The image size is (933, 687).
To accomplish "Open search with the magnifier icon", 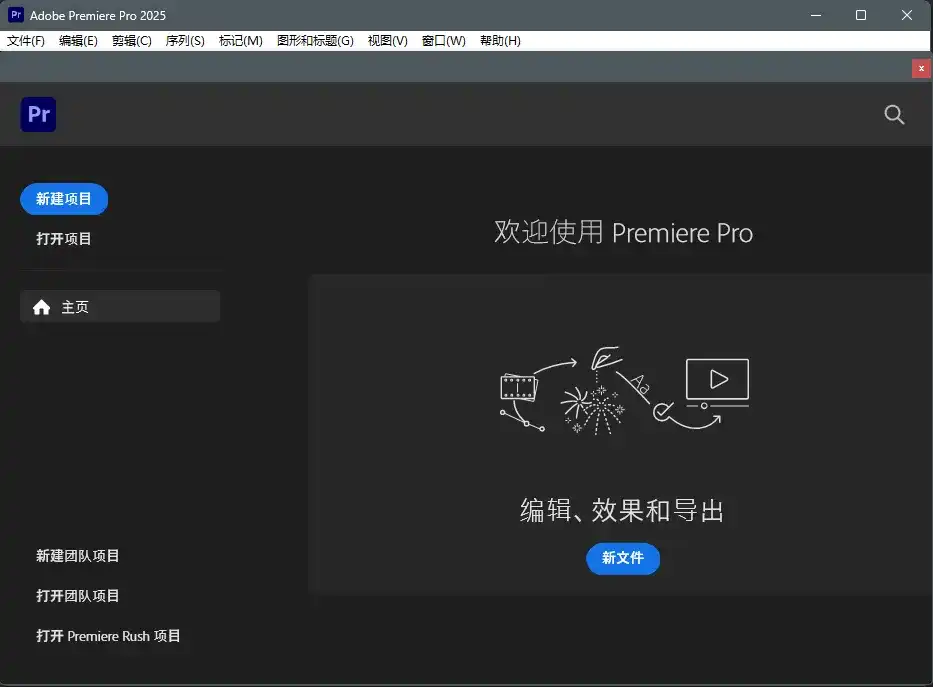I will click(893, 114).
